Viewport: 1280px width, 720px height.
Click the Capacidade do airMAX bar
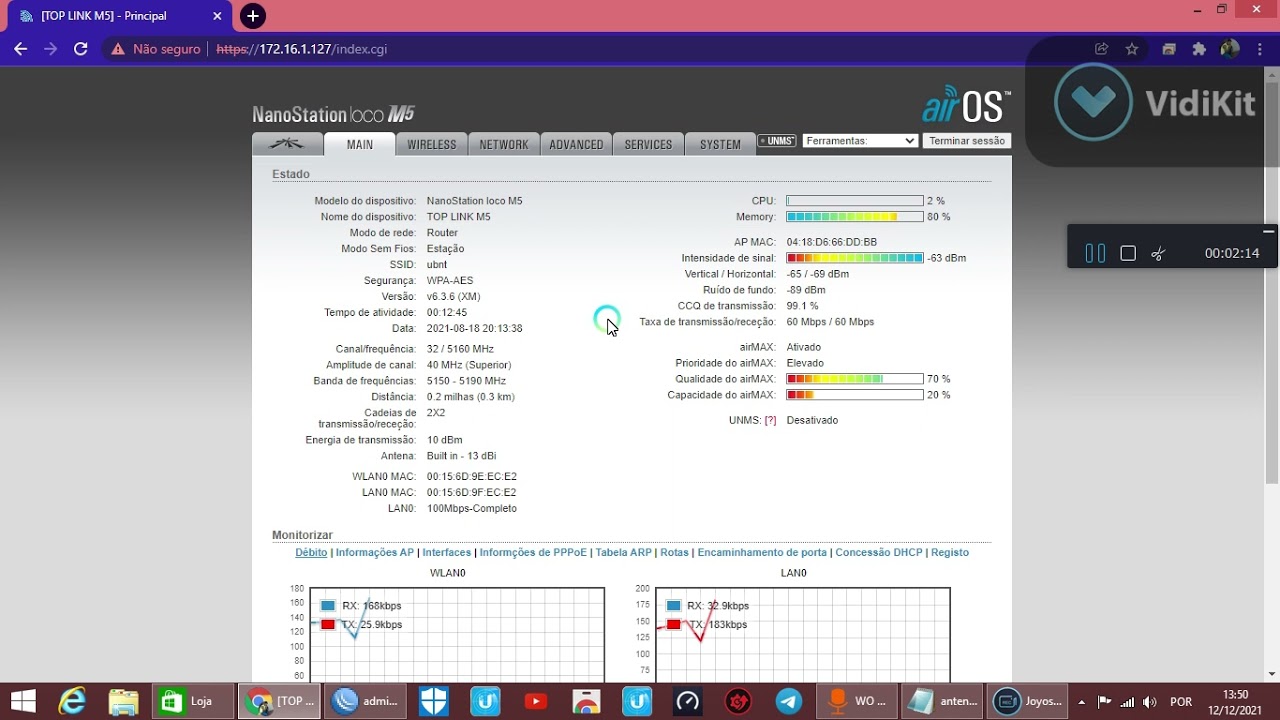coord(855,395)
